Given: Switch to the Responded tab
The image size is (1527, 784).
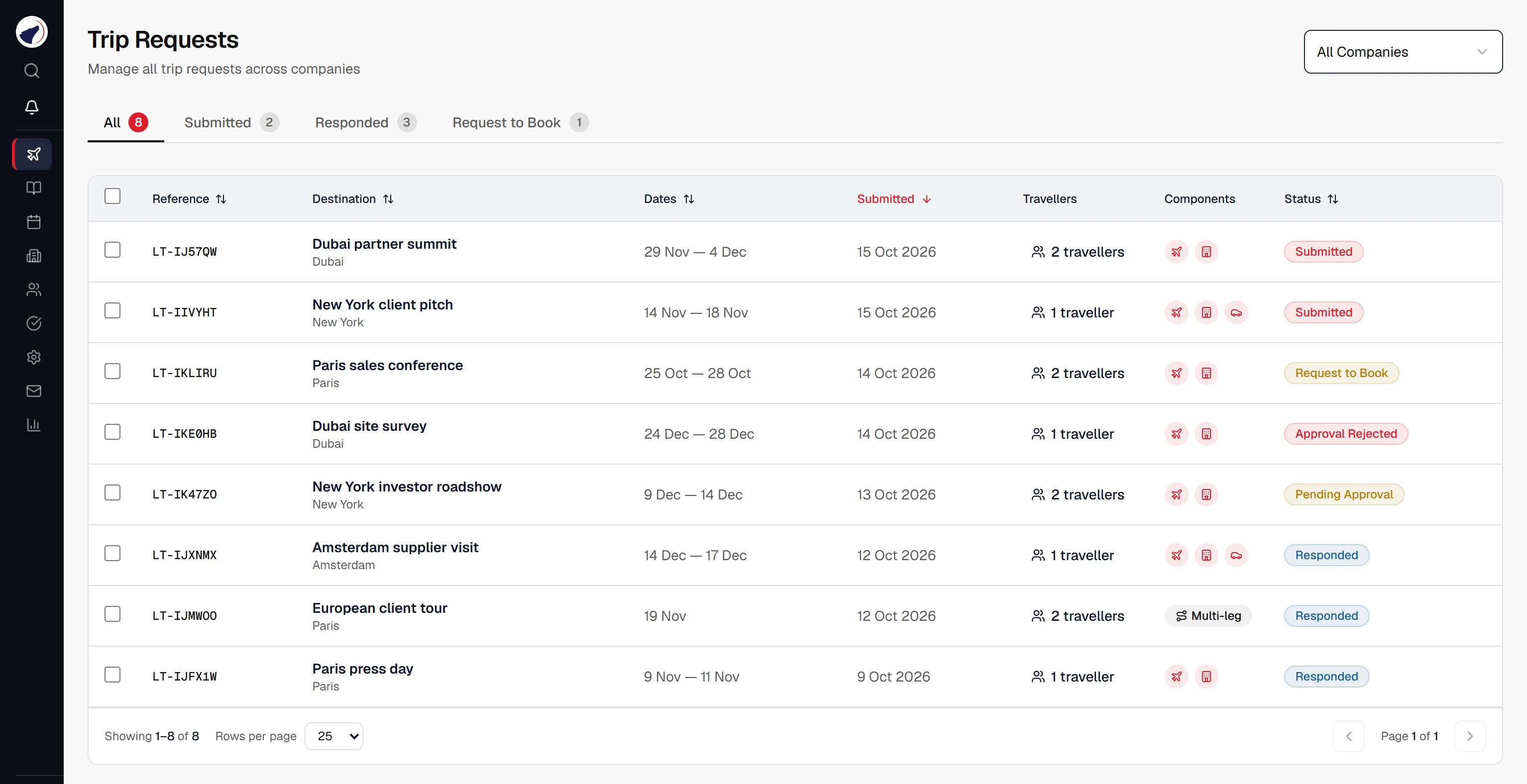Looking at the screenshot, I should tap(365, 123).
